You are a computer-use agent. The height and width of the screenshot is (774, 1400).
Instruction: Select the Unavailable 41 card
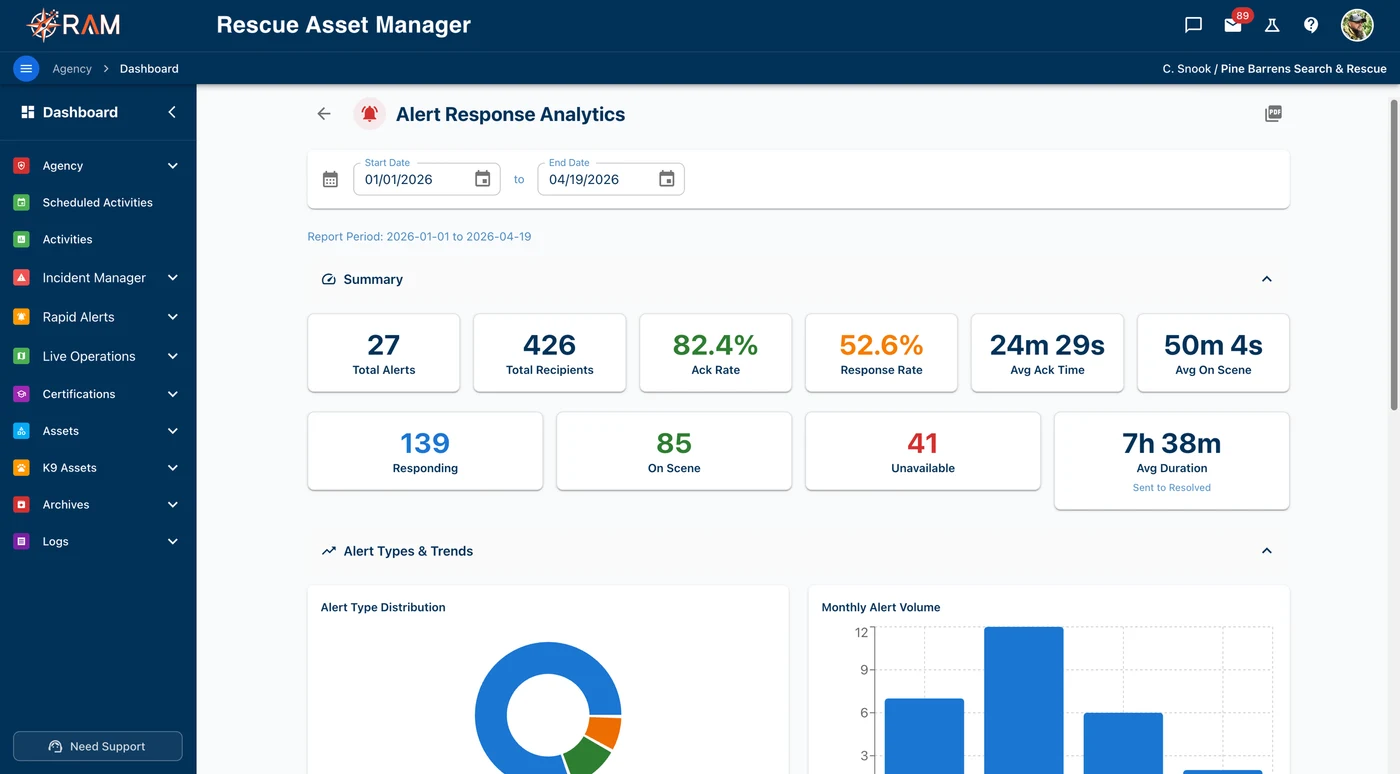[x=923, y=451]
